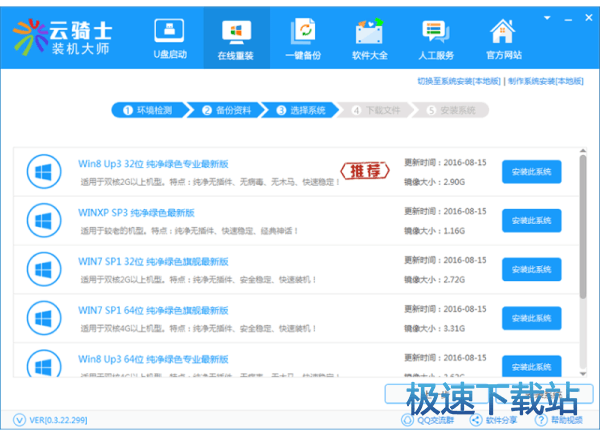
Task: Click 镜像大小：1.16G text
Action: [434, 231]
